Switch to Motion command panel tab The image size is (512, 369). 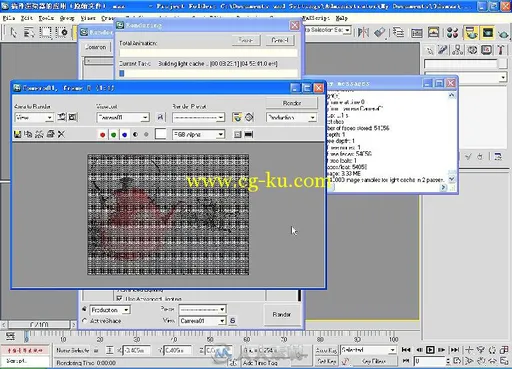point(472,50)
